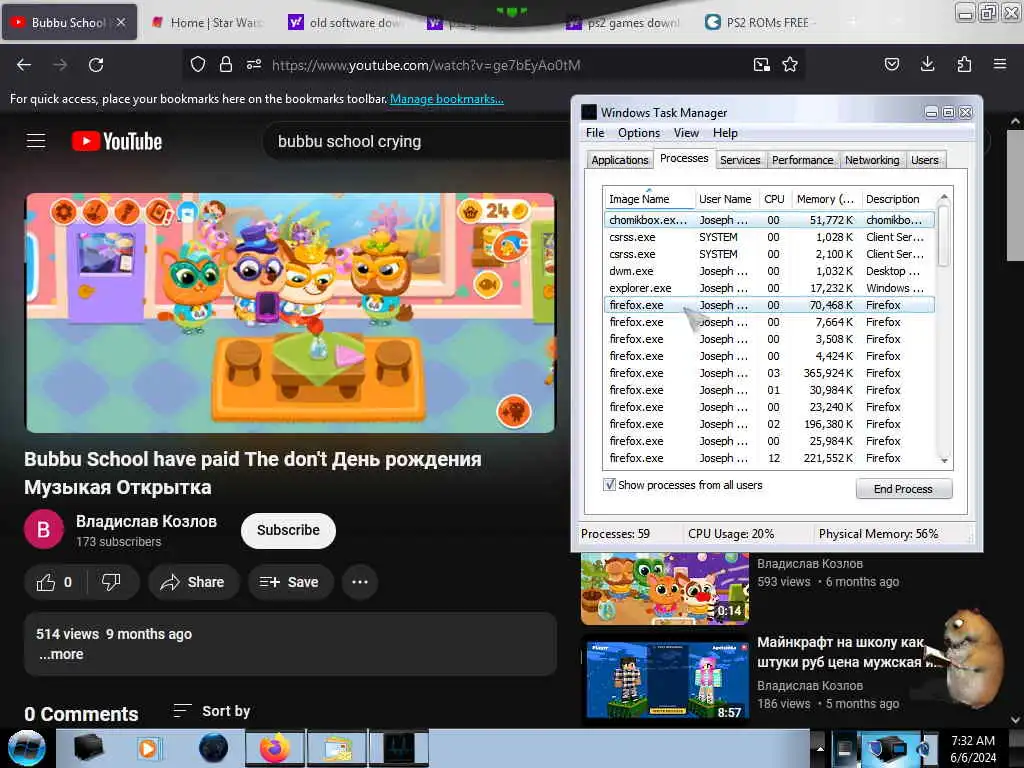Open the shield tracking protection icon

click(198, 64)
